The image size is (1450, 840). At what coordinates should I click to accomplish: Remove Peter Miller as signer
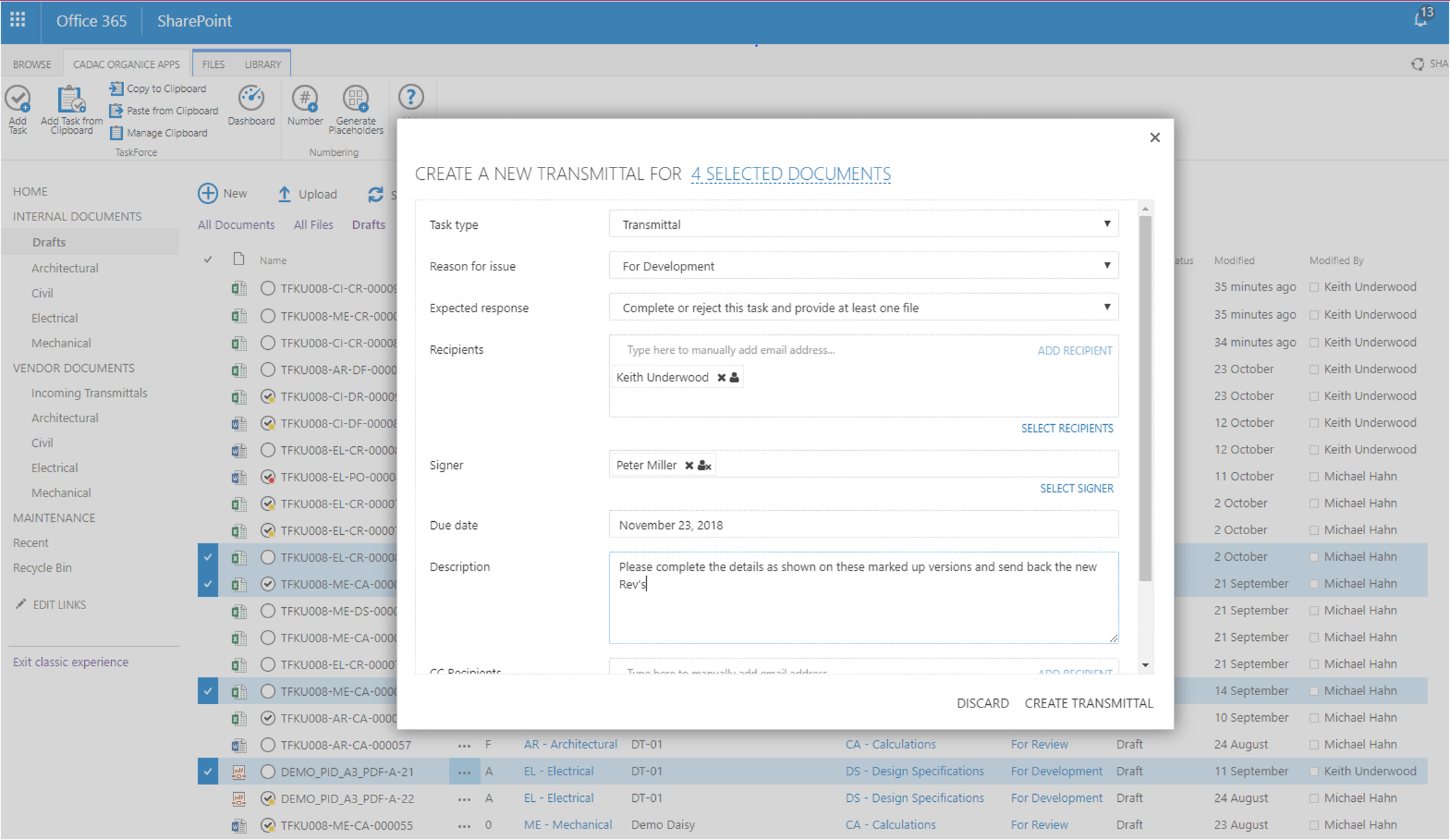[689, 466]
